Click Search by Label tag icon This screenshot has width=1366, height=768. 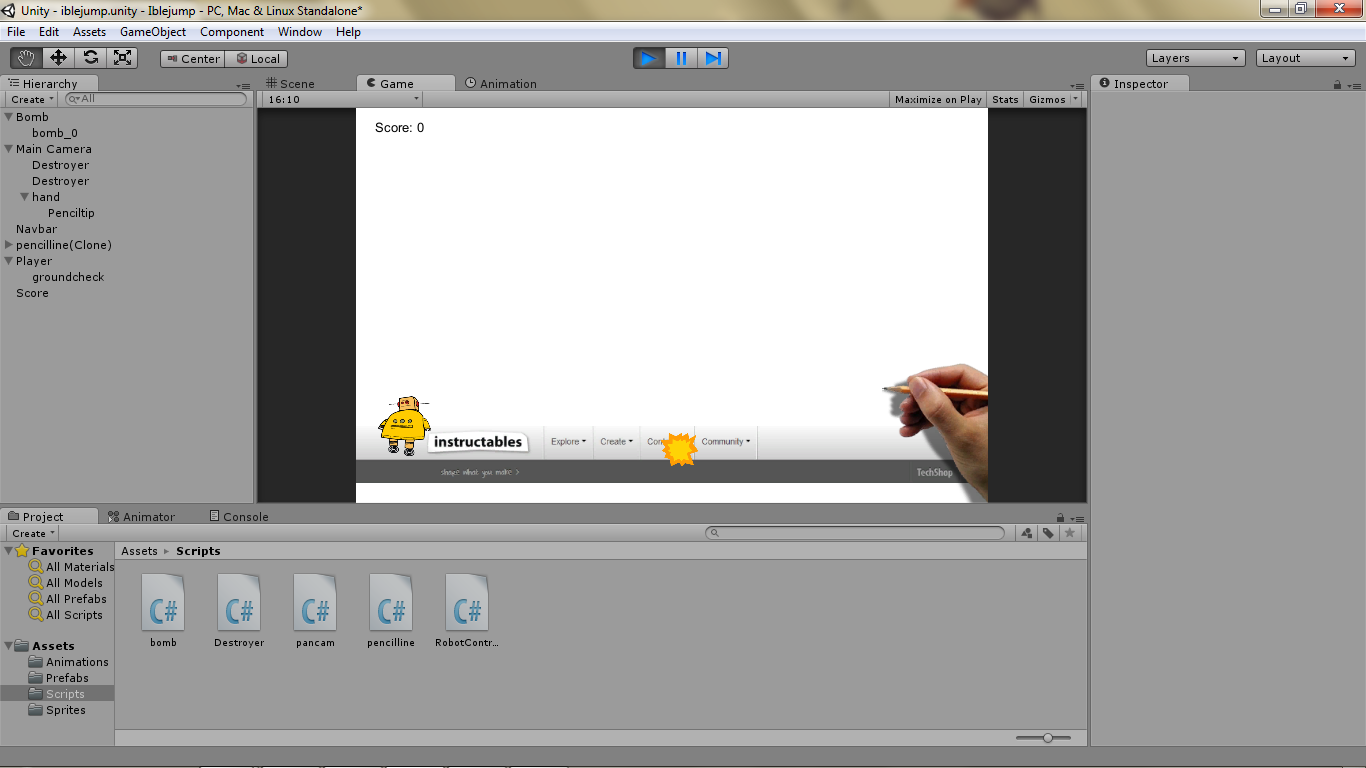[x=1048, y=533]
